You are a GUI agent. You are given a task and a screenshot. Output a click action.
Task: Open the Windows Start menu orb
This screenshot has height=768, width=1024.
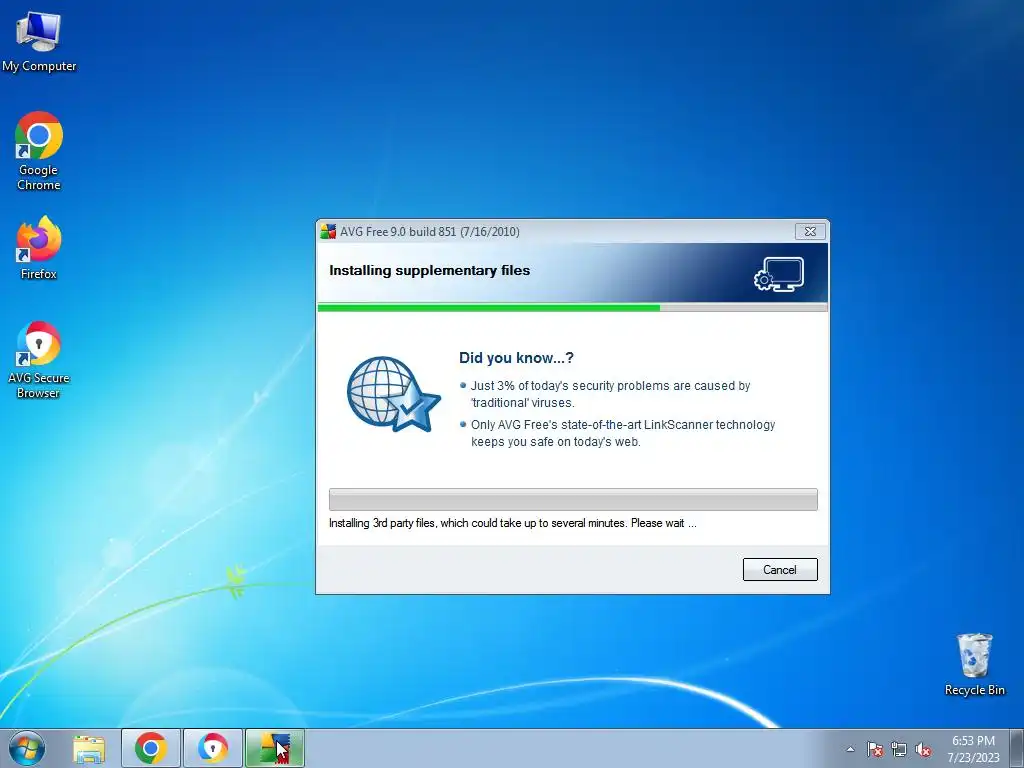27,748
